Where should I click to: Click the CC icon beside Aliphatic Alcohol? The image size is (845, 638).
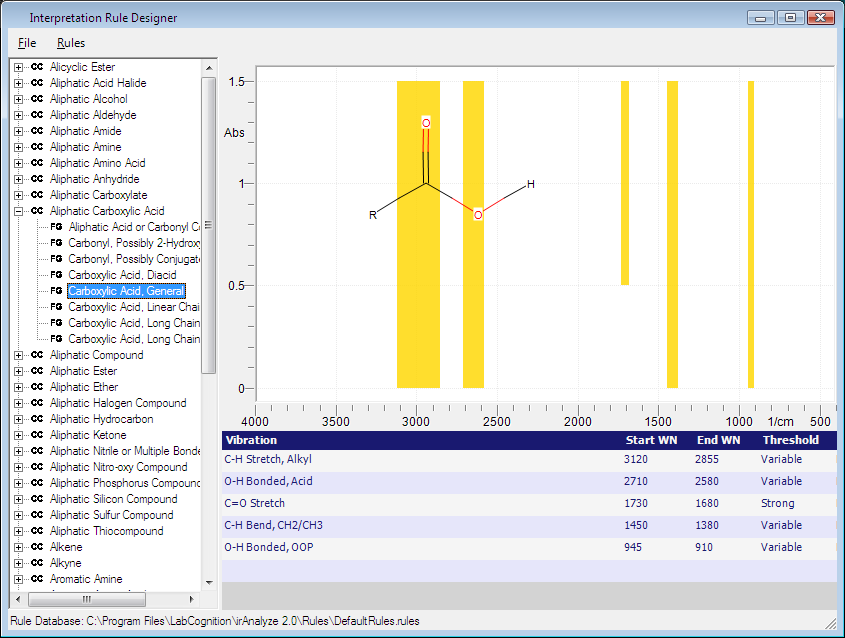coord(37,99)
